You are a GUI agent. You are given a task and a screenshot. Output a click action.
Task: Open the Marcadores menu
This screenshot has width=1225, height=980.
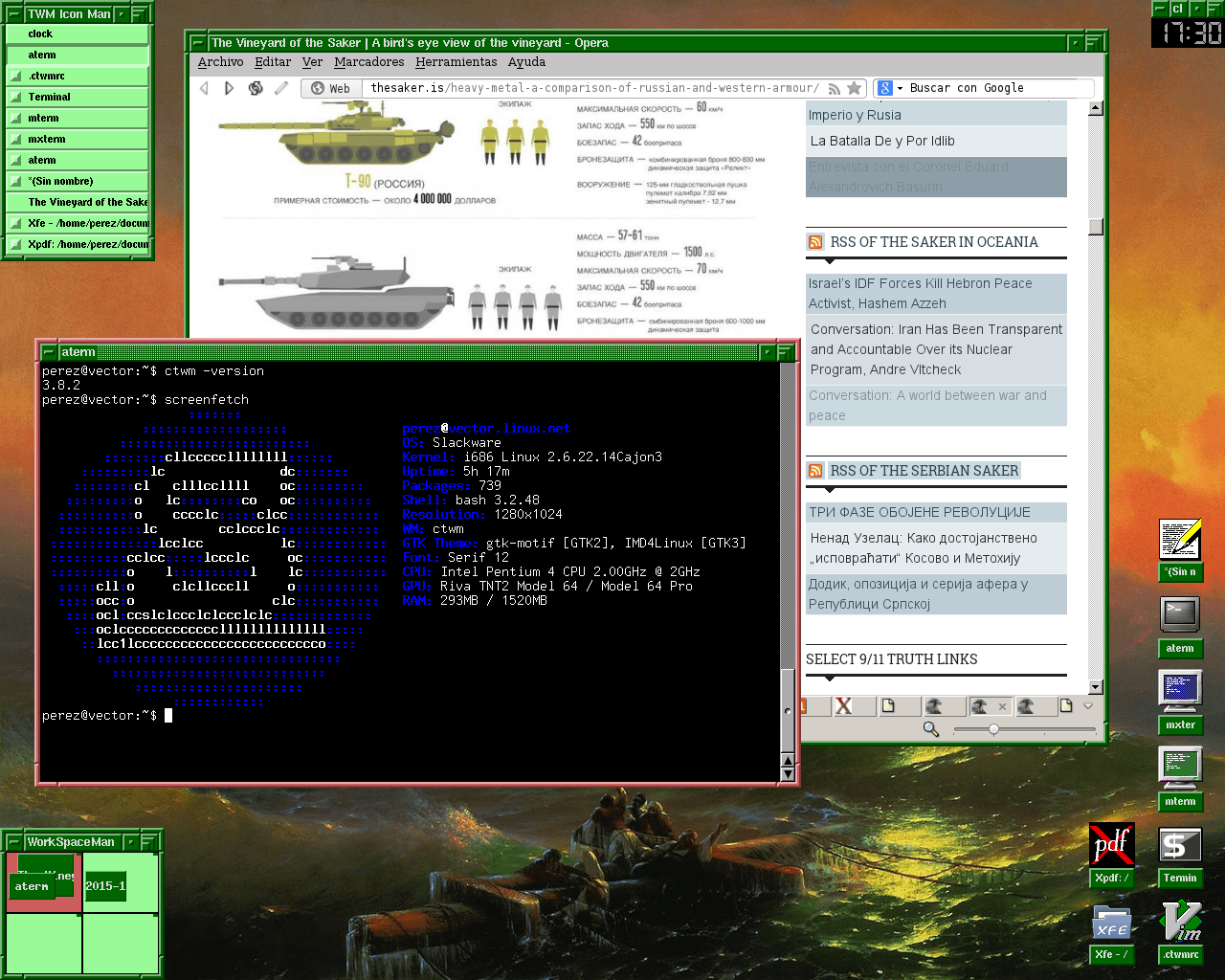point(369,62)
